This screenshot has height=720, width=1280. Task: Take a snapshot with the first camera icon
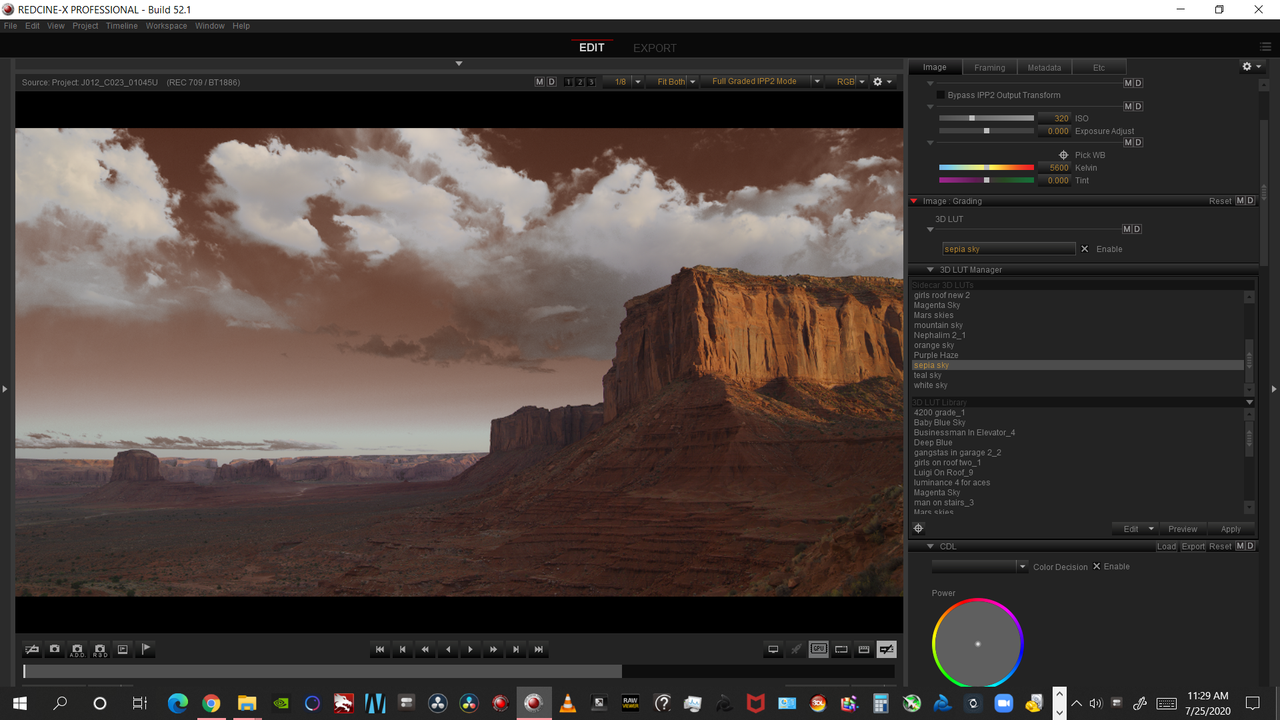[55, 649]
